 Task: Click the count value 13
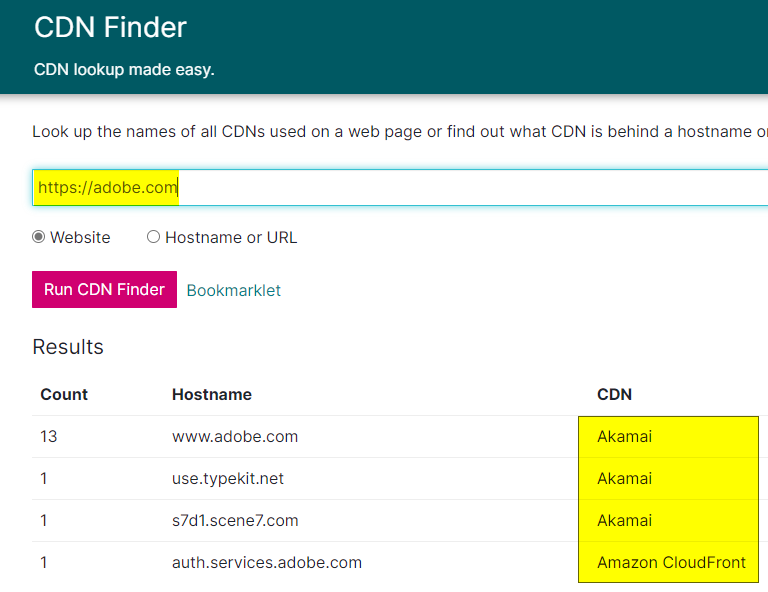(x=48, y=436)
